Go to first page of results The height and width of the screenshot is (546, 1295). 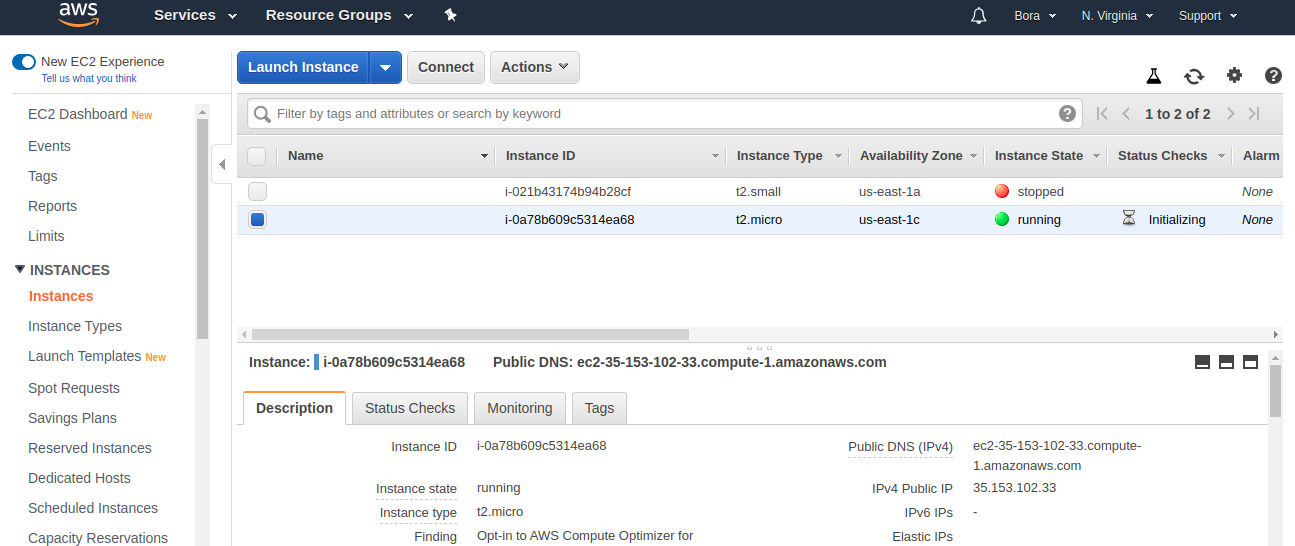[x=1102, y=114]
